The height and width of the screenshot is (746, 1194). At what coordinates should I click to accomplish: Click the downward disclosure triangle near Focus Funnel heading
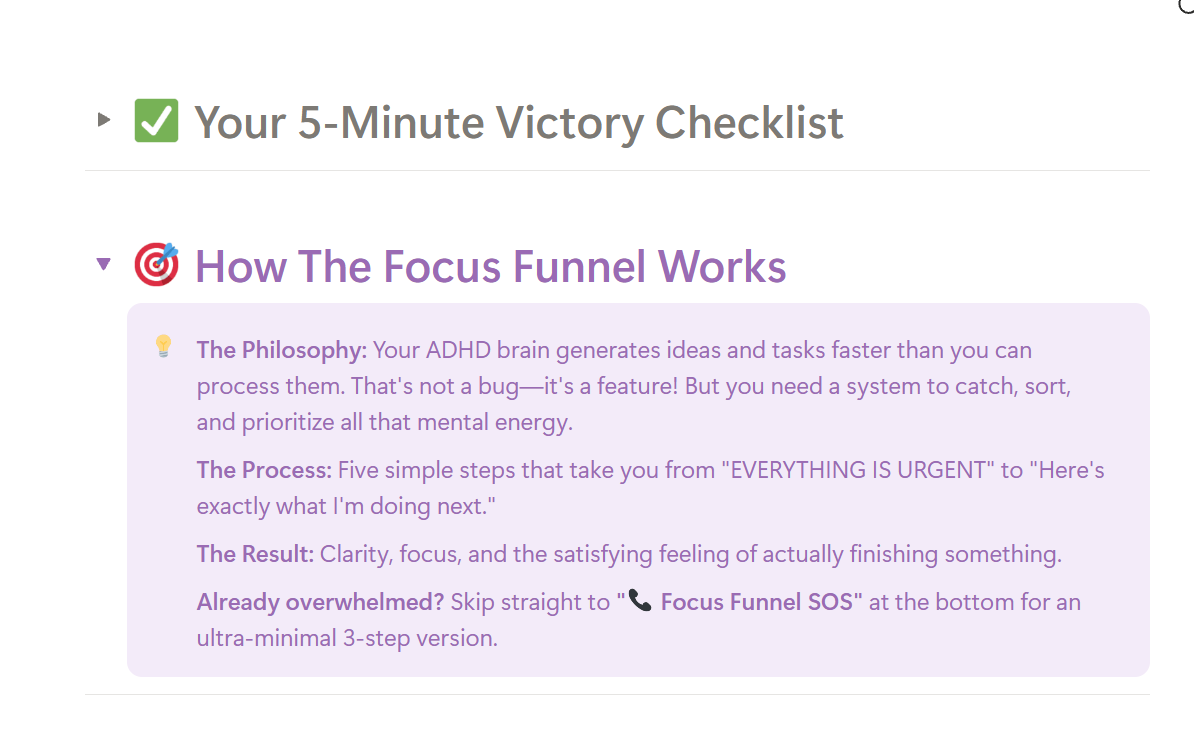103,262
